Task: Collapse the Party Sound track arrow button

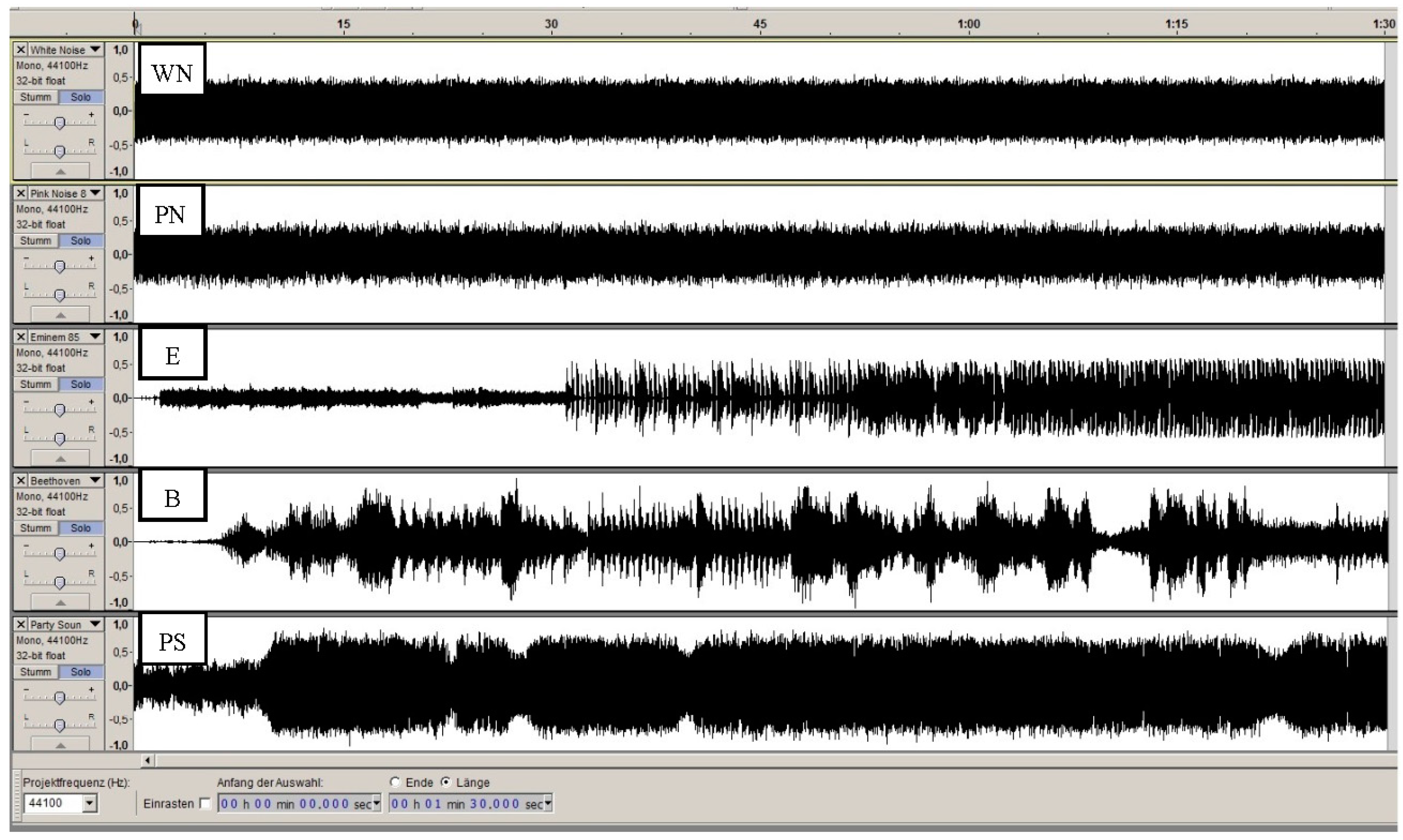Action: (60, 745)
